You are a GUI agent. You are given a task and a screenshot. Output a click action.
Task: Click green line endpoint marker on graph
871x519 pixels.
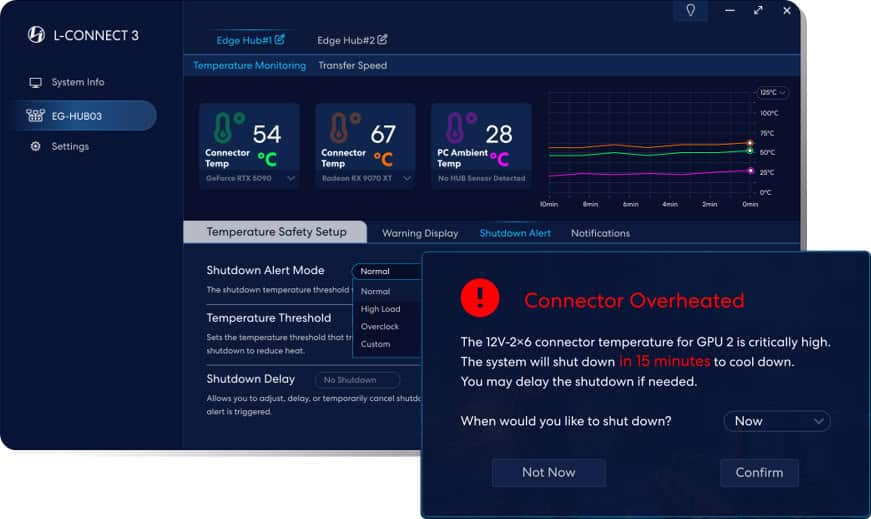coord(750,151)
